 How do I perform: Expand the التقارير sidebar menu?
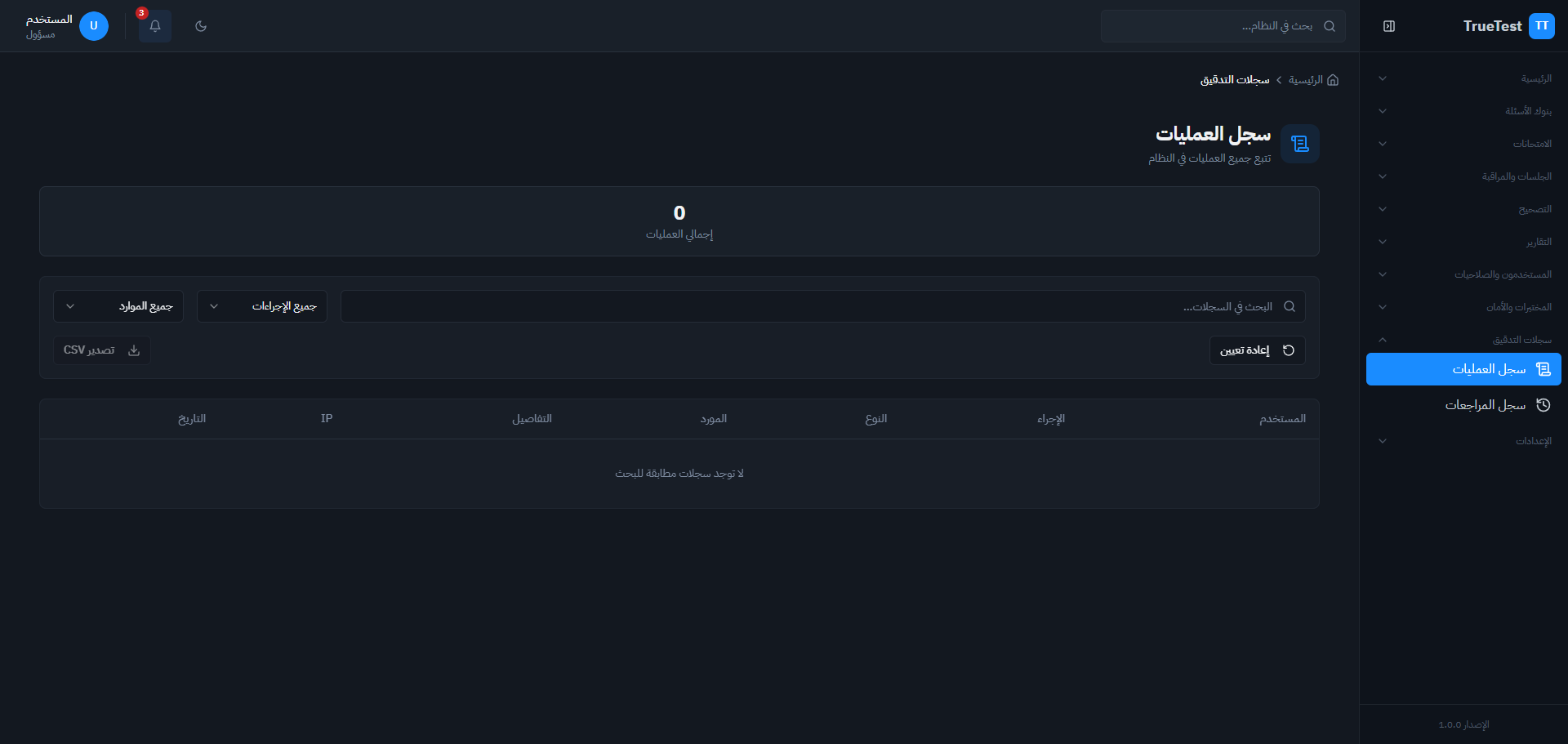pyautogui.click(x=1463, y=242)
